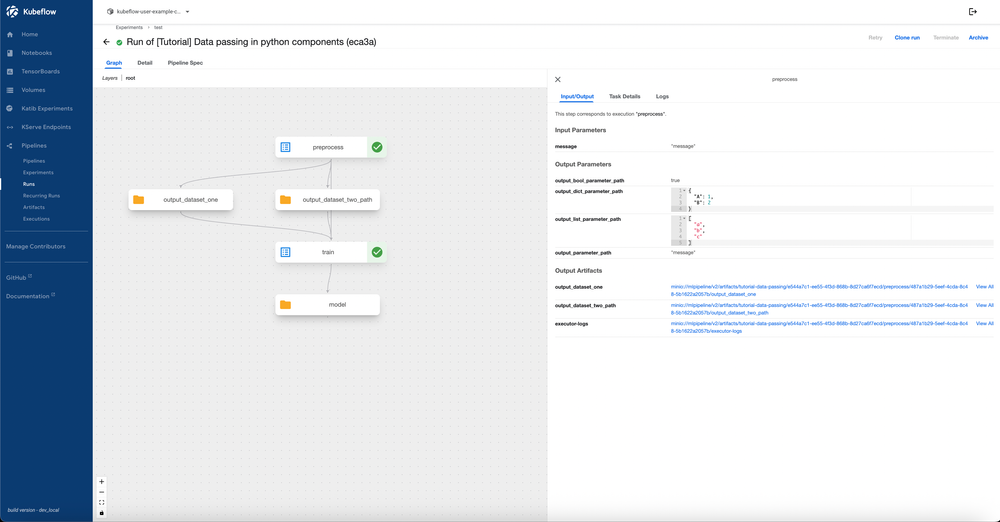Zoom out on the graph canvas

pyautogui.click(x=101, y=492)
